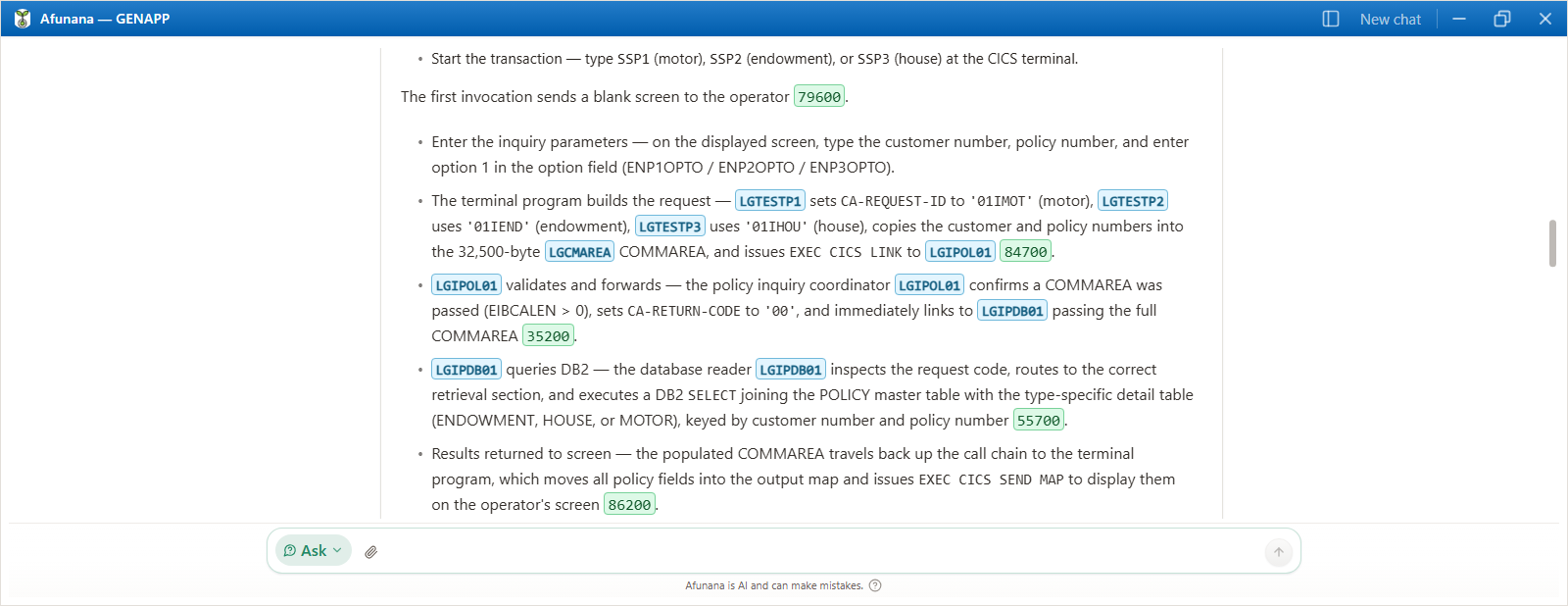Close the Afunana window

pos(1545,19)
